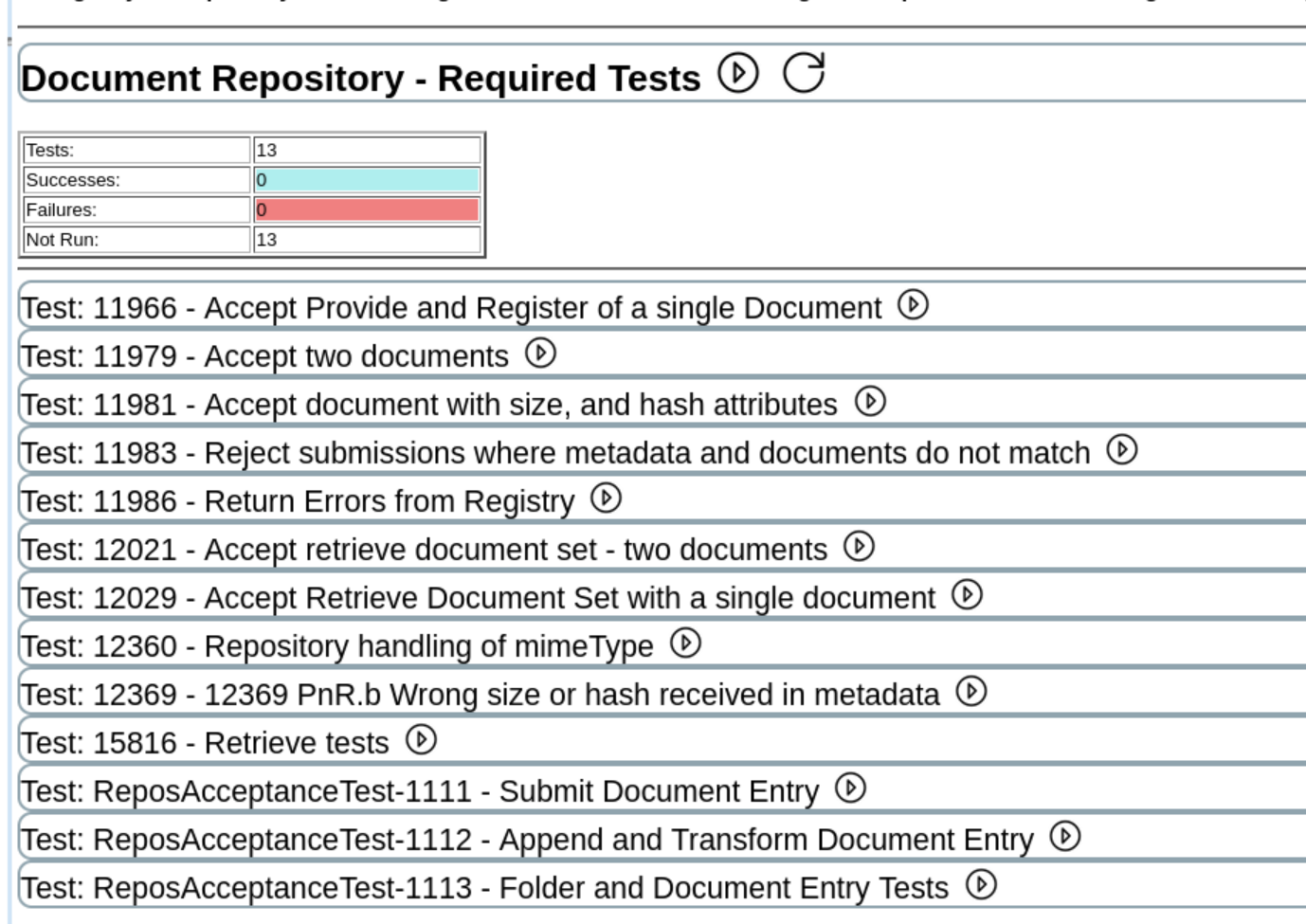
Task: Run test 11986 Return Errors from Registry
Action: tap(606, 498)
